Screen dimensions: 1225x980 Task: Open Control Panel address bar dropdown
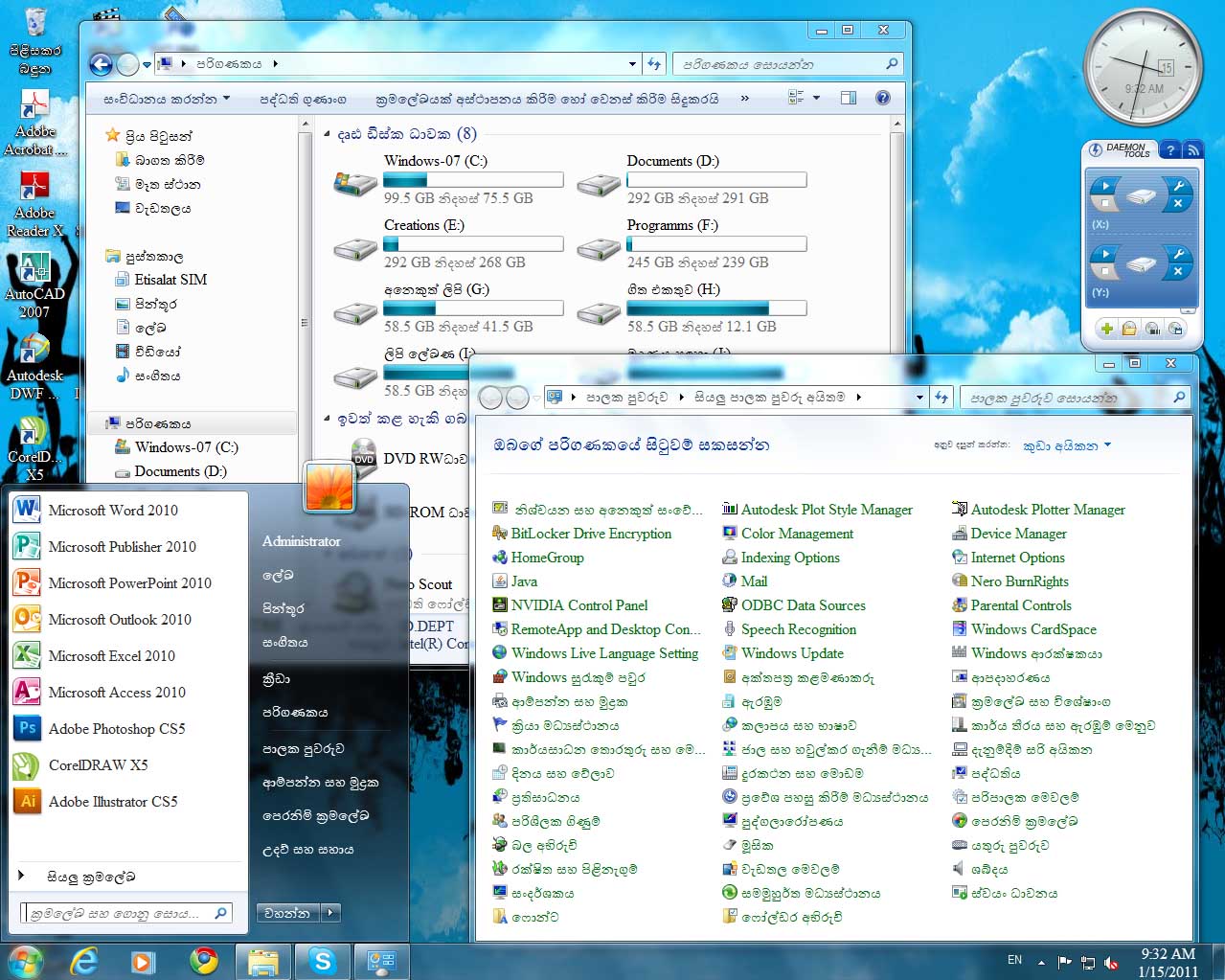tap(919, 397)
